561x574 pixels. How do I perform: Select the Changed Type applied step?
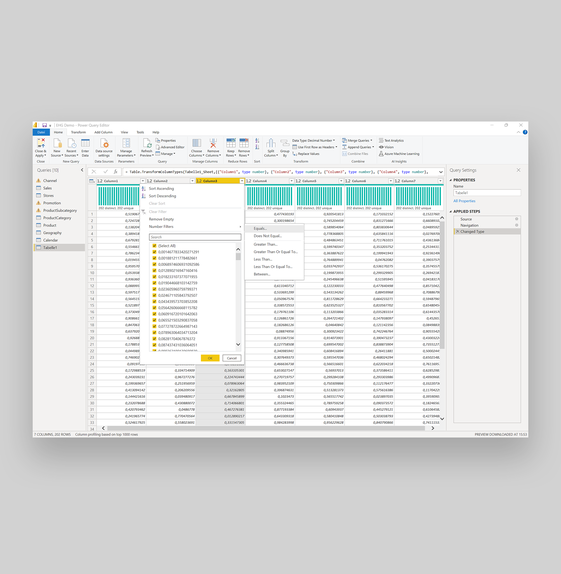[487, 232]
